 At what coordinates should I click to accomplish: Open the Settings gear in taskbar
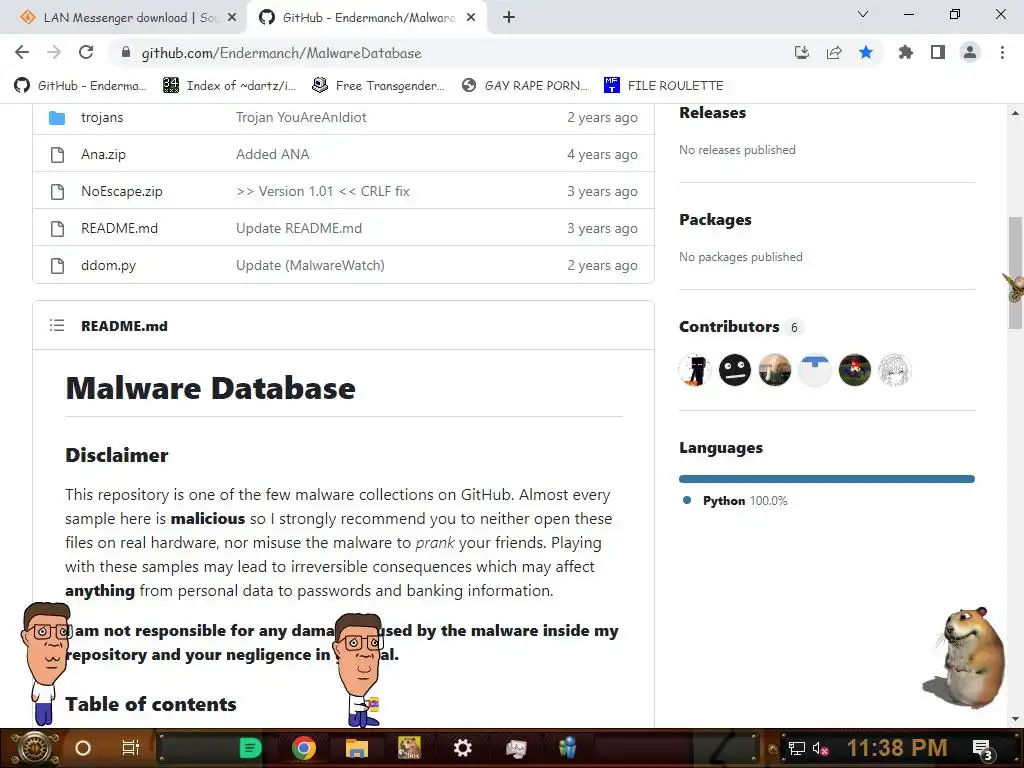coord(462,748)
